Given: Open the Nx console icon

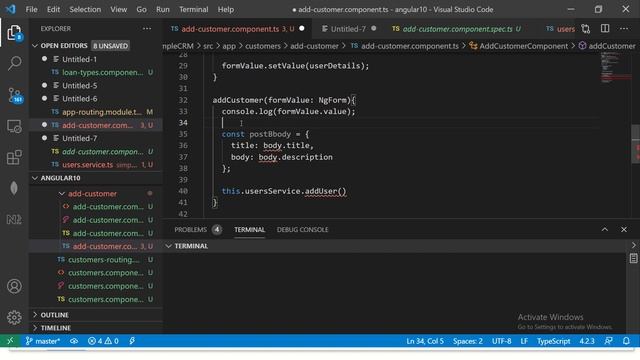Looking at the screenshot, I should coord(14,220).
